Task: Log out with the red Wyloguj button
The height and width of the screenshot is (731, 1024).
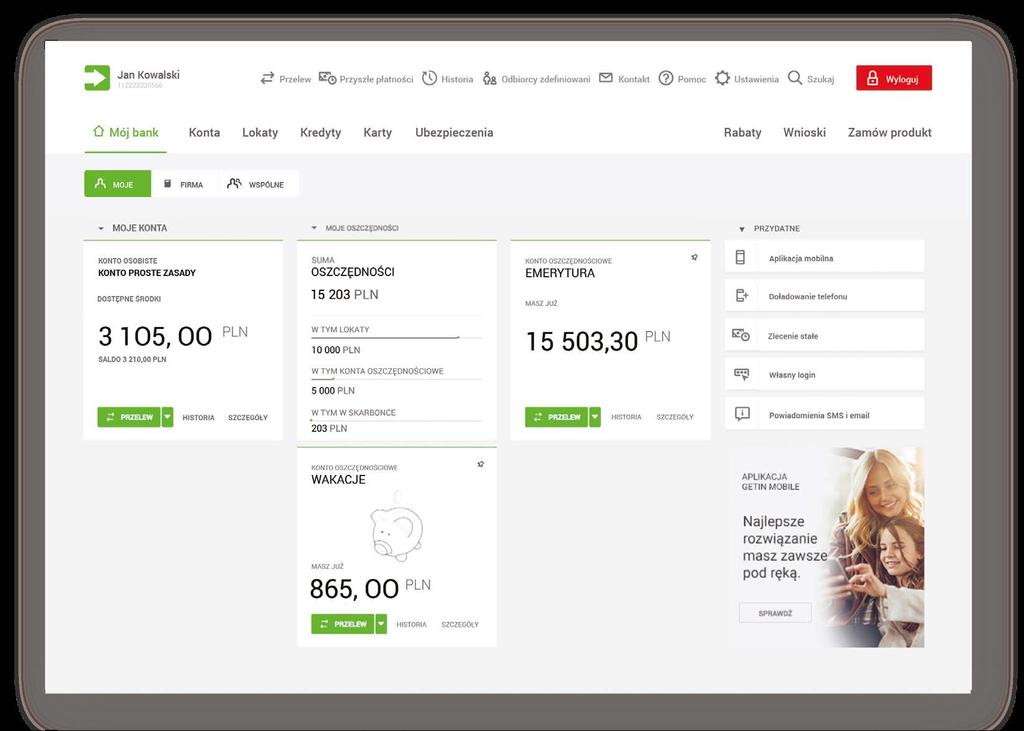Action: click(894, 78)
